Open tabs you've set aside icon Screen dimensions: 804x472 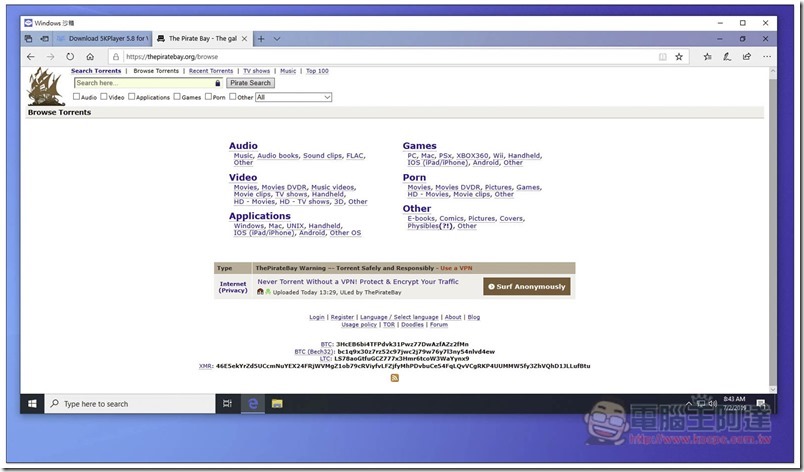[29, 39]
